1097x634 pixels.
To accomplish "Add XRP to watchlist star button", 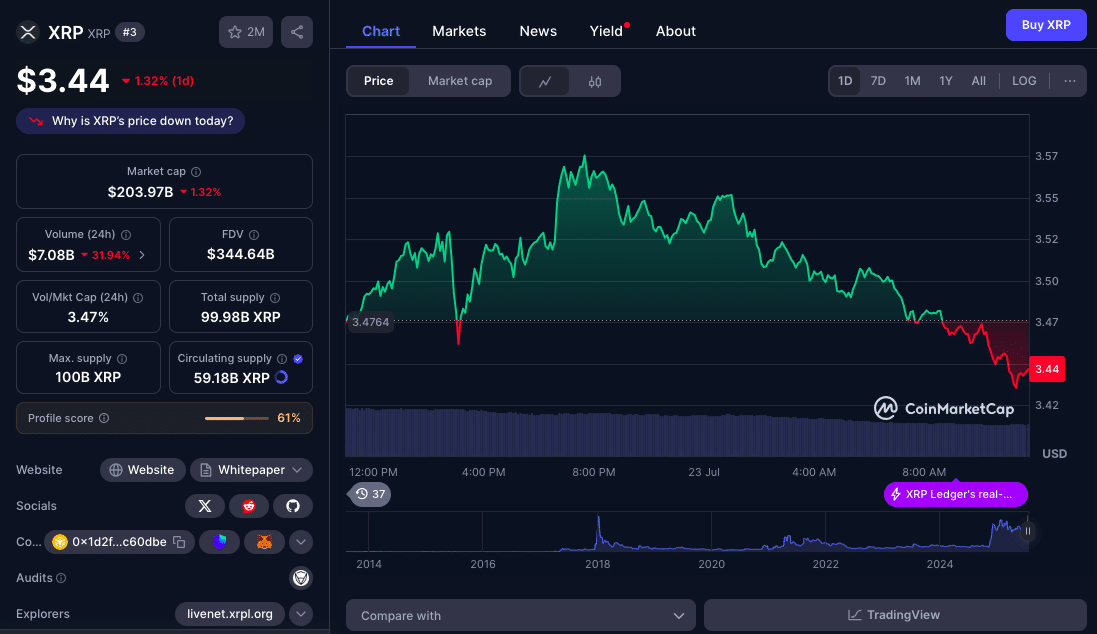I will (246, 32).
